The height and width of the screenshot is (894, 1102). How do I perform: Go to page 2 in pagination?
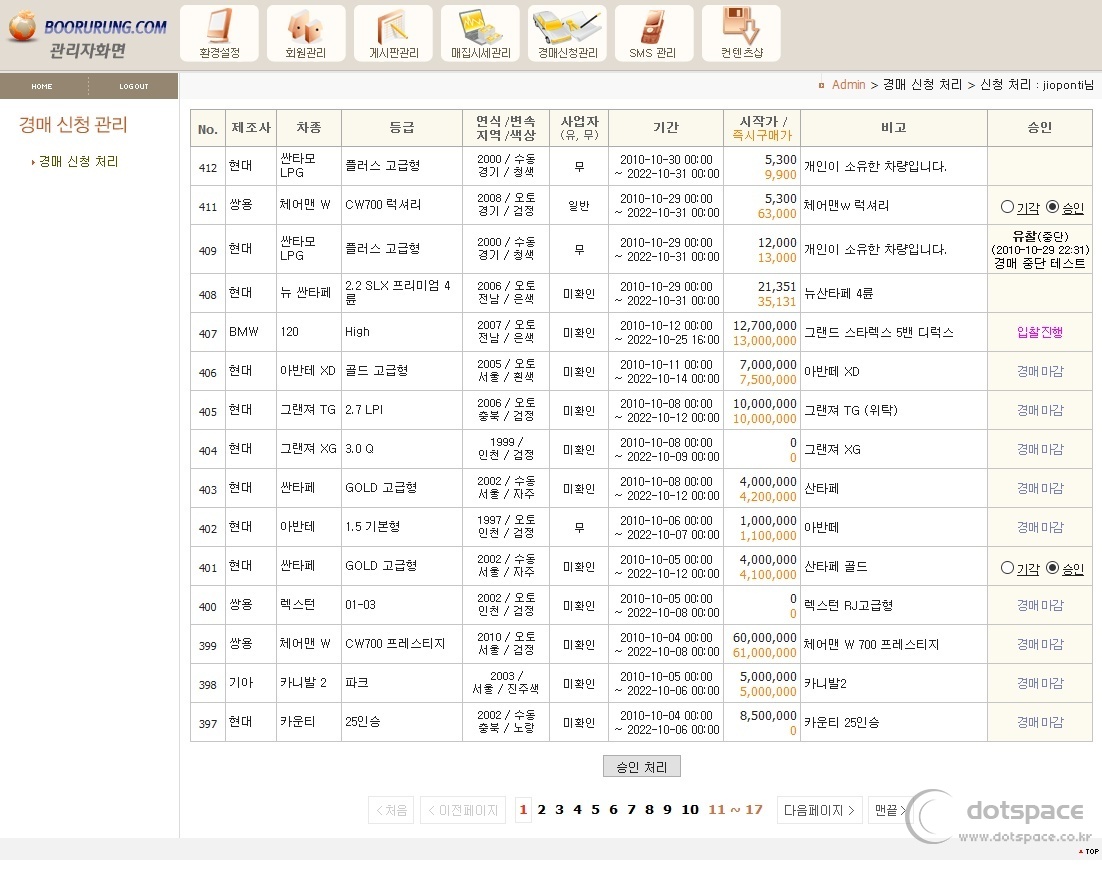tap(541, 810)
